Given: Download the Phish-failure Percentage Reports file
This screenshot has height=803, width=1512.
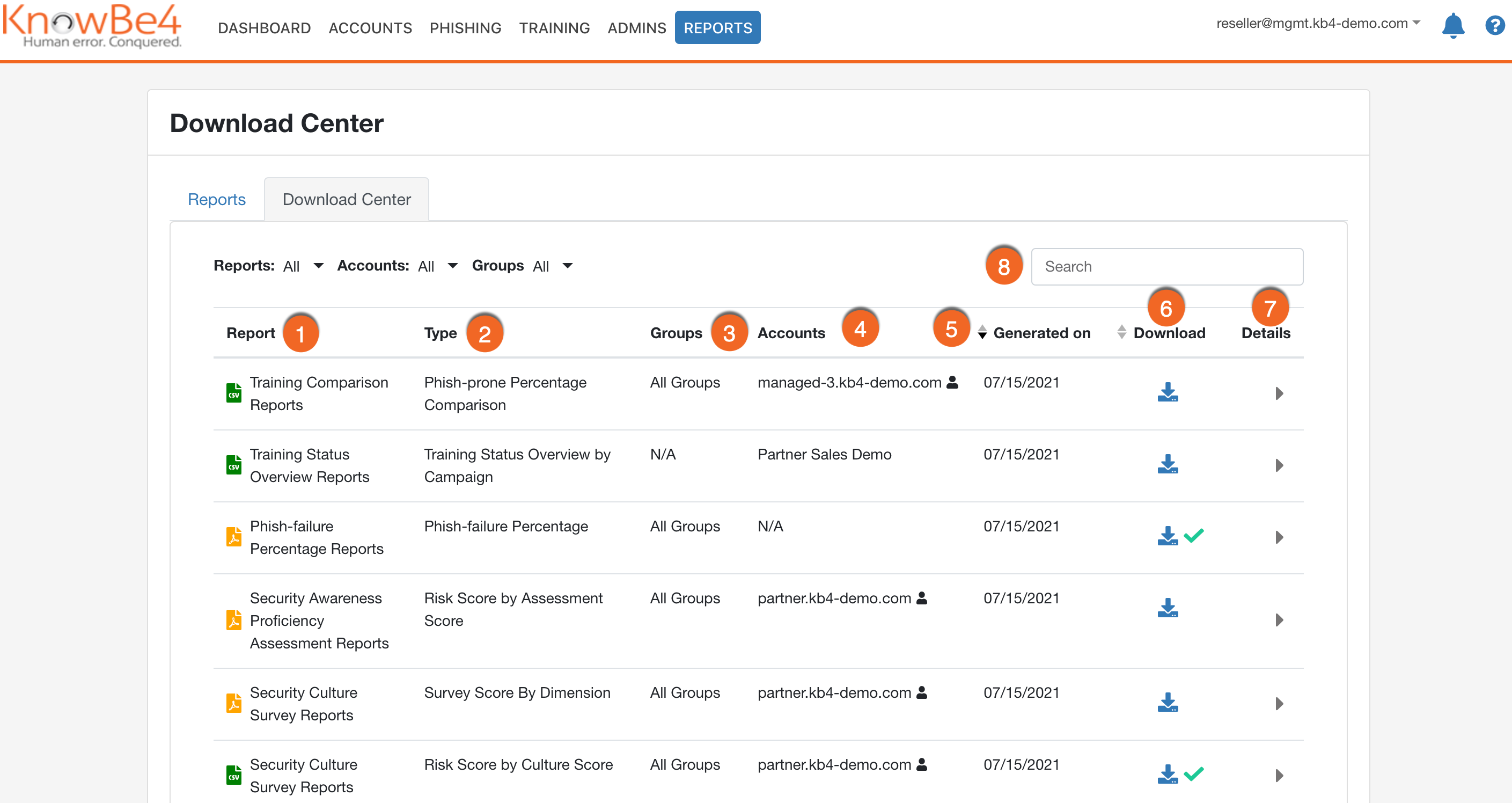Looking at the screenshot, I should click(x=1168, y=536).
